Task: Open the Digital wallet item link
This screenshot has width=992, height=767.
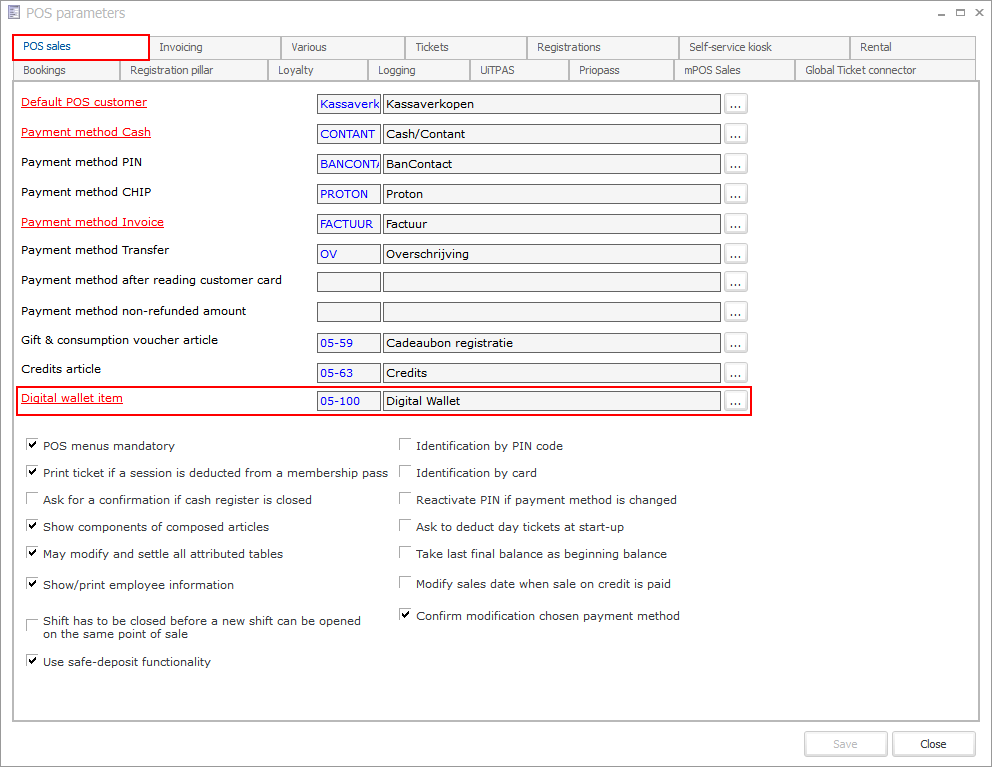Action: coord(72,398)
